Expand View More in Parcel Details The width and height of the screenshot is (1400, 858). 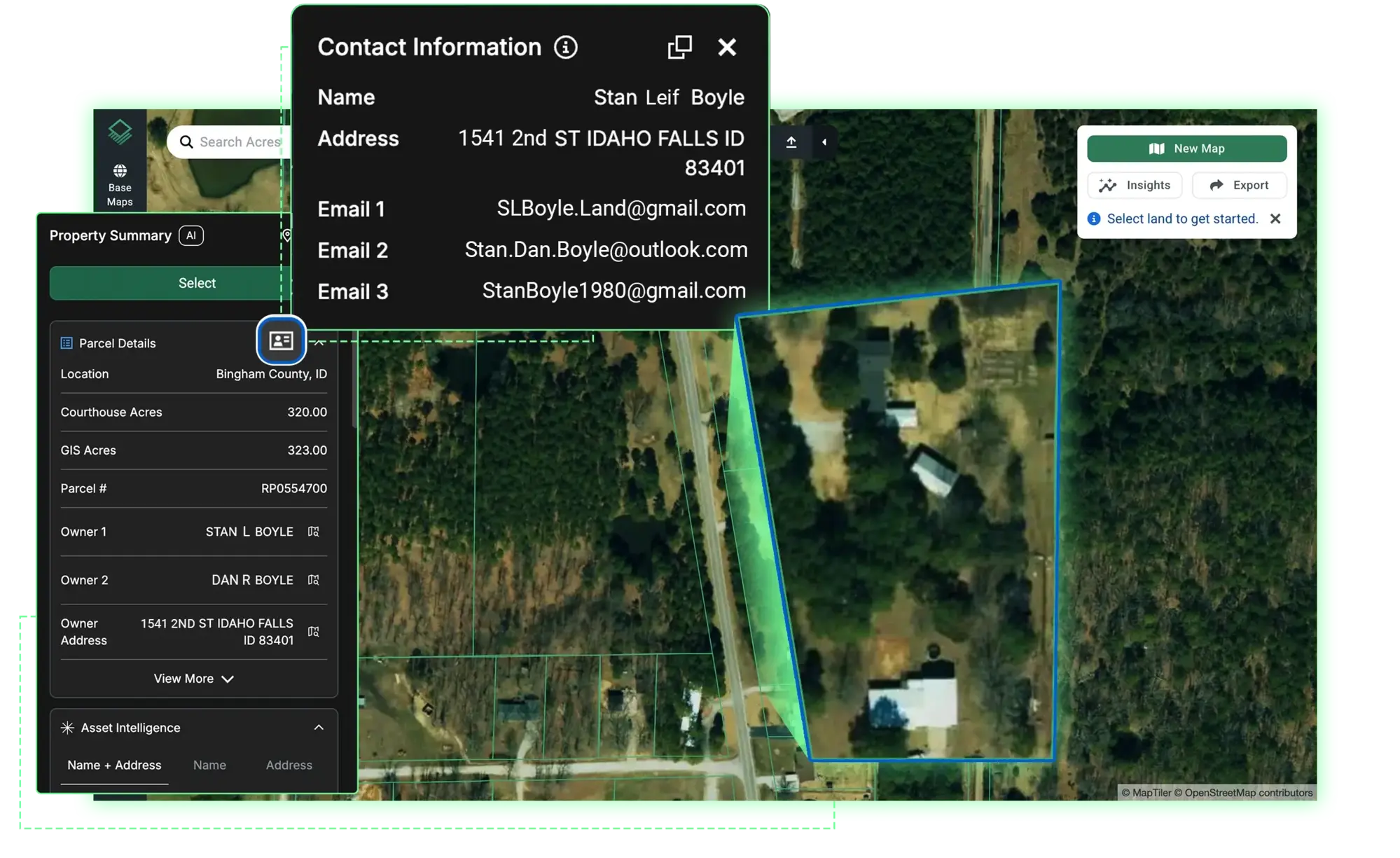point(194,679)
